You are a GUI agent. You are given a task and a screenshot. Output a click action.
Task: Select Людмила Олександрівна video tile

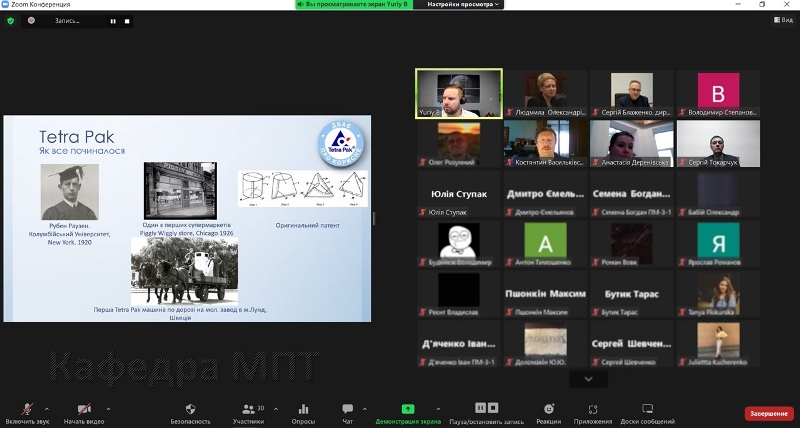click(x=545, y=94)
